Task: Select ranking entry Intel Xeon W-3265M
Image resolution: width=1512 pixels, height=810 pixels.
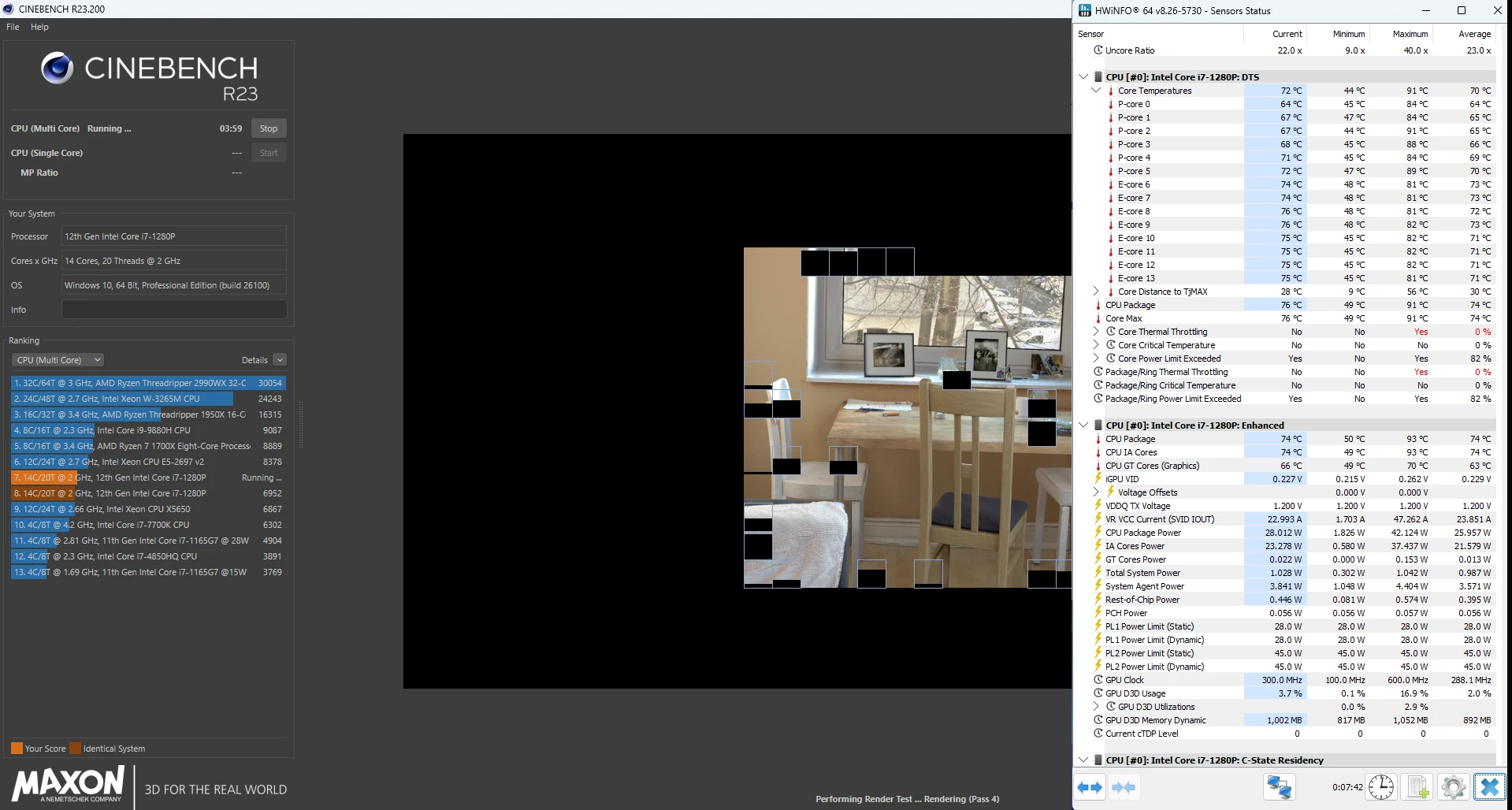Action: coord(148,399)
